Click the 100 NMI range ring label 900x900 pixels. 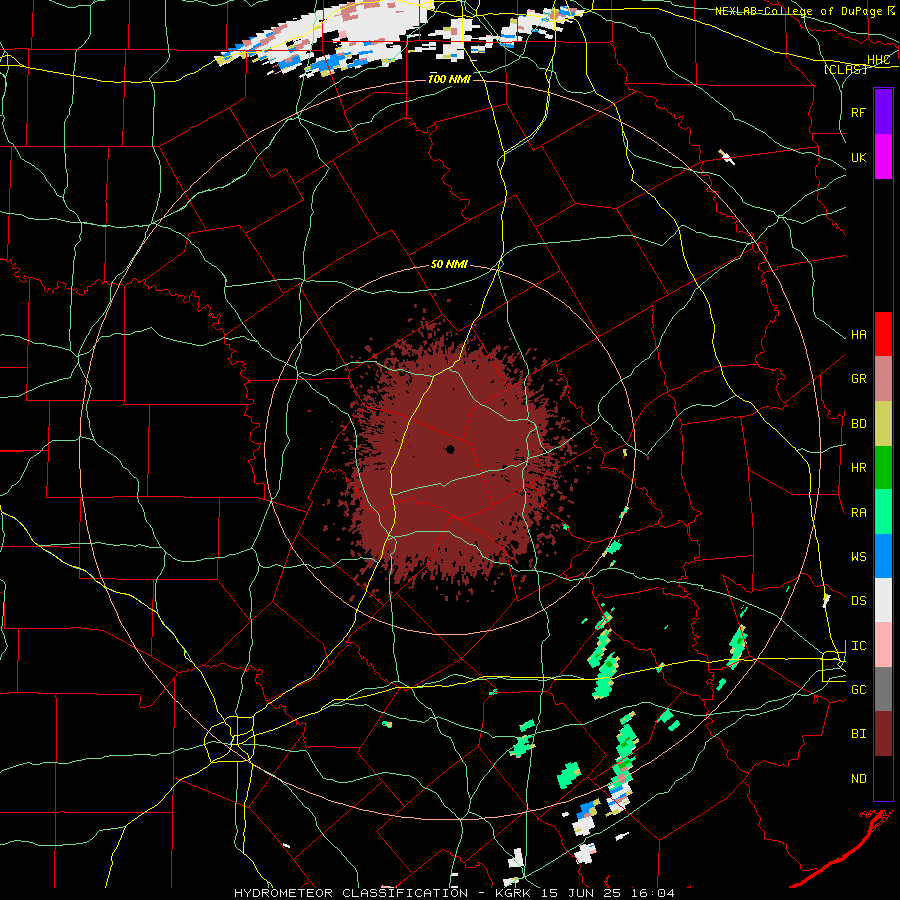click(449, 79)
